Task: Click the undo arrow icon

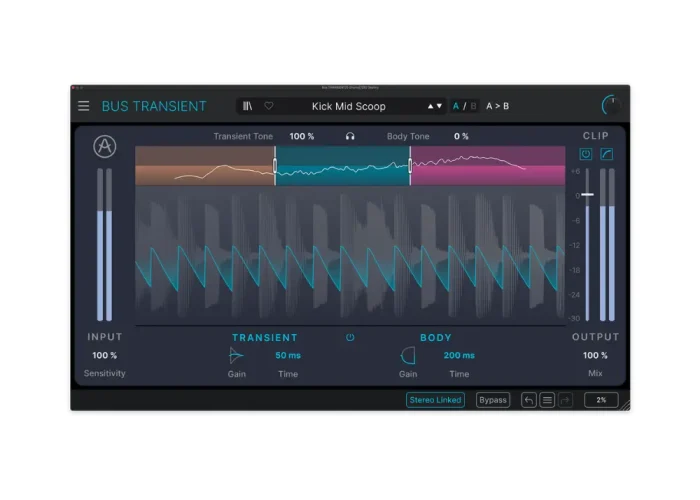Action: pyautogui.click(x=529, y=400)
